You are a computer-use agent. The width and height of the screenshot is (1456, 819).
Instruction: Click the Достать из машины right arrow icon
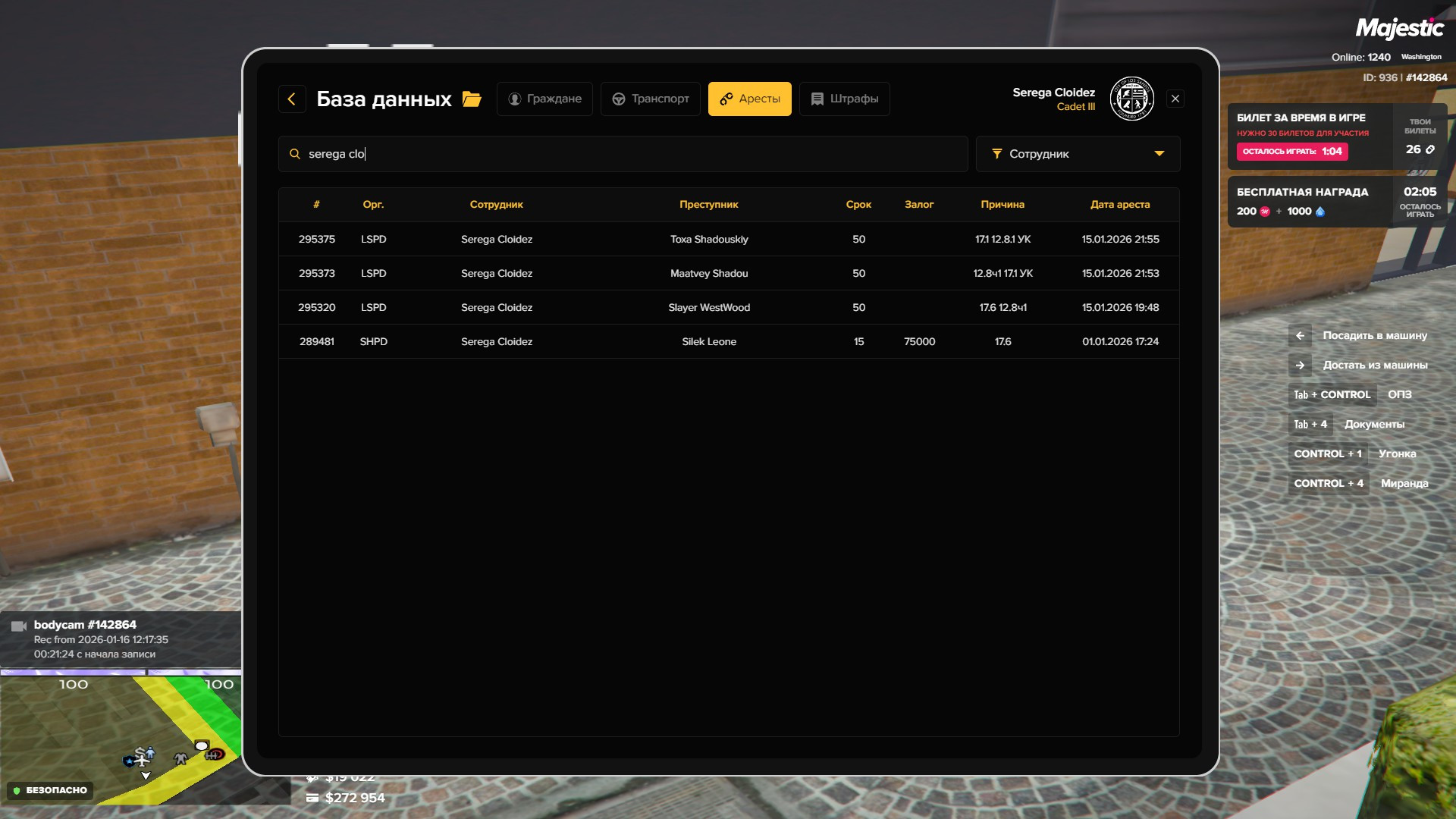coord(1300,365)
